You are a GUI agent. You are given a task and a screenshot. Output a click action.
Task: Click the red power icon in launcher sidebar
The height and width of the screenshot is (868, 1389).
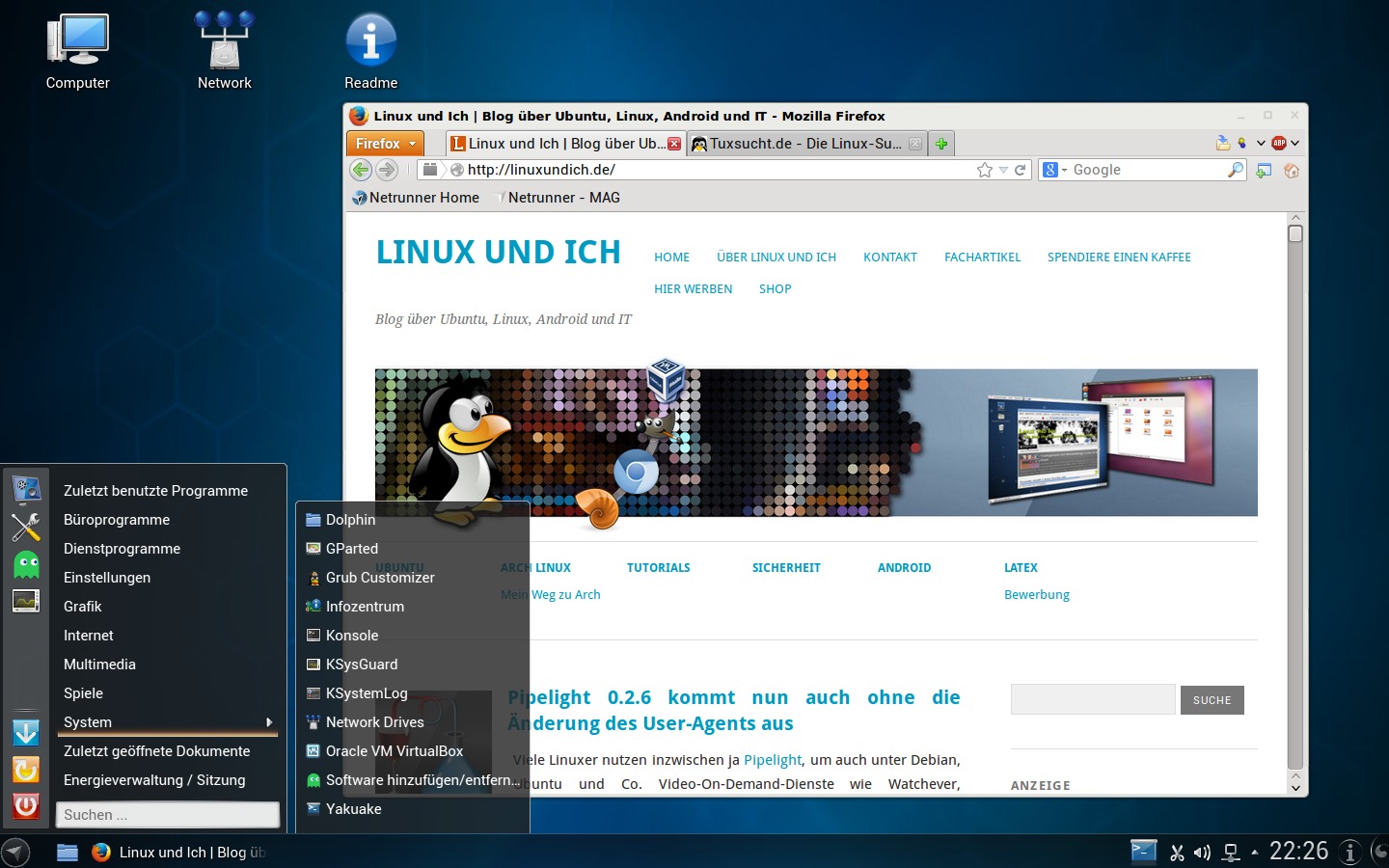pyautogui.click(x=26, y=805)
